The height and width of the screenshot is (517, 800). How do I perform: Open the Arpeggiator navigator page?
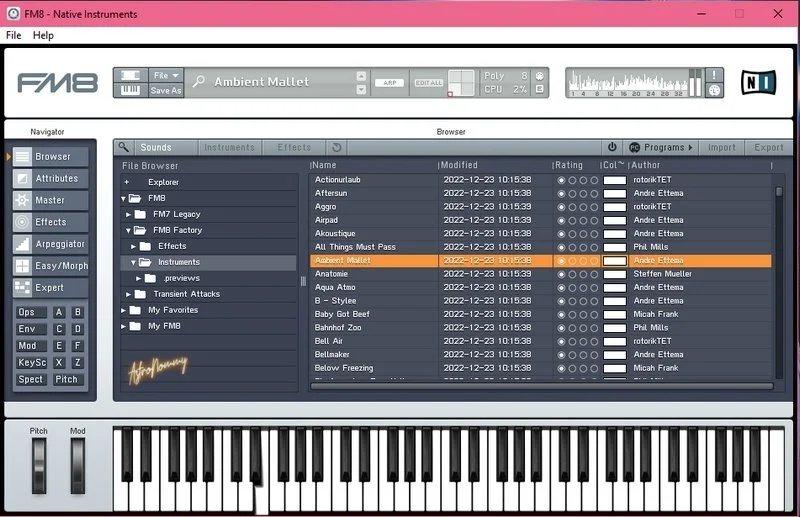tap(50, 244)
